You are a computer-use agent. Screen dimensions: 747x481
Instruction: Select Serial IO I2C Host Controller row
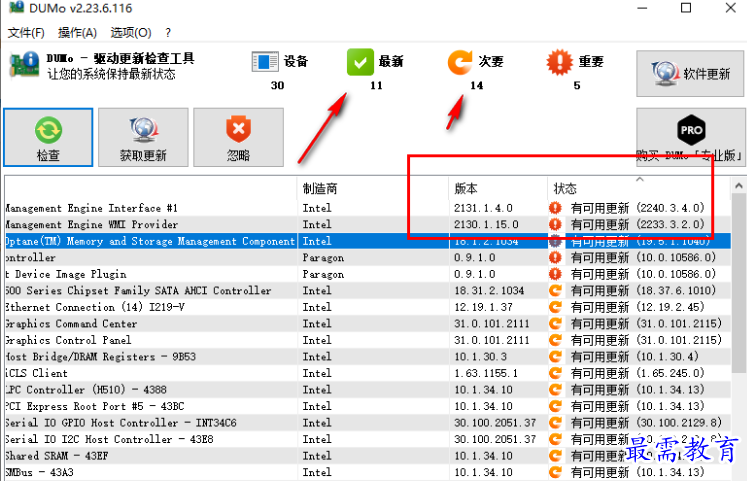(368, 439)
